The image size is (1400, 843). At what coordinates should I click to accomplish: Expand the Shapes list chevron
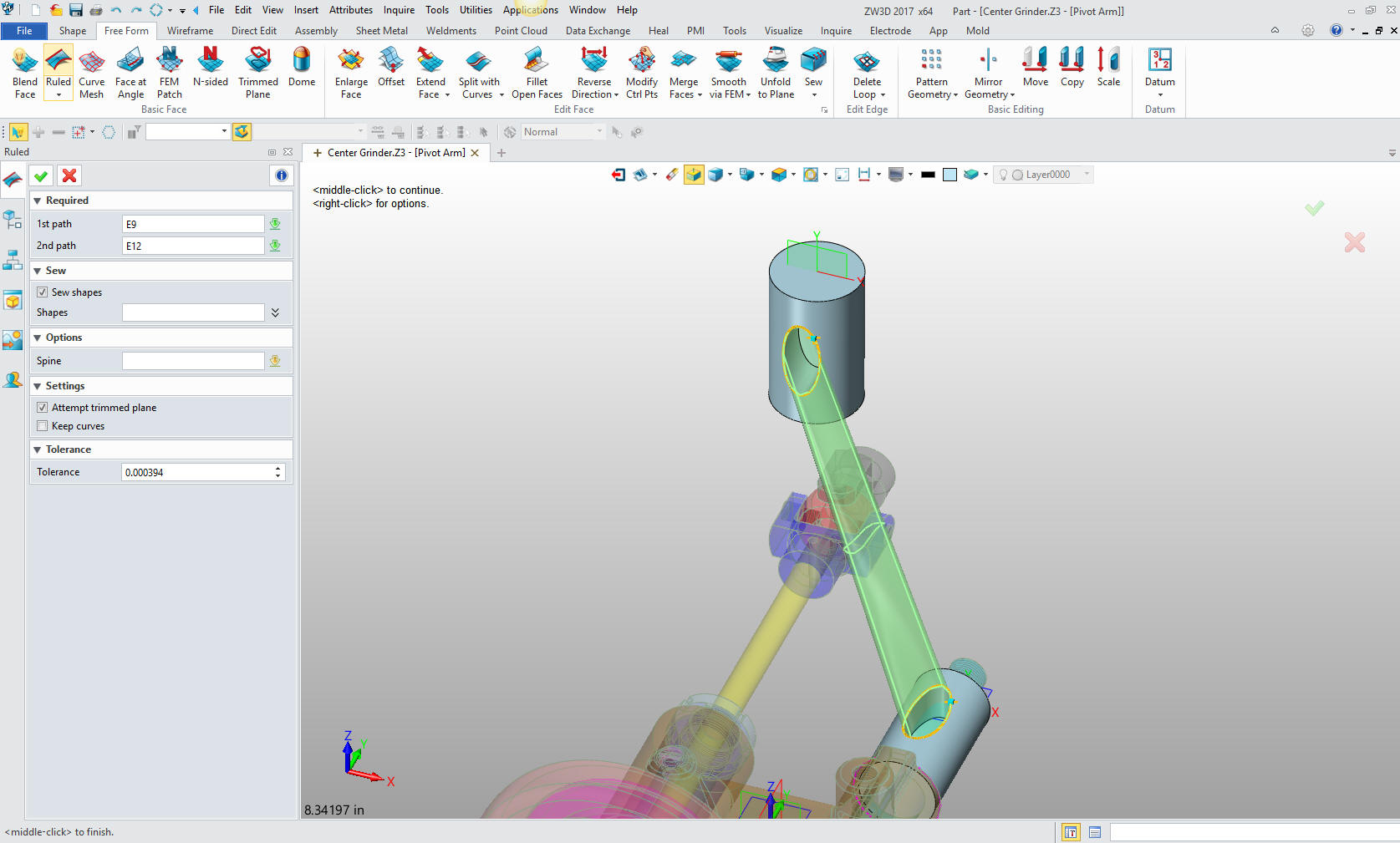275,312
